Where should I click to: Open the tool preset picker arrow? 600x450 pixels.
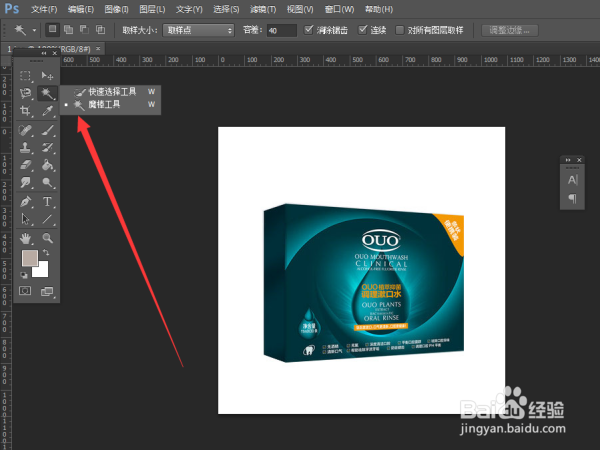[x=34, y=30]
